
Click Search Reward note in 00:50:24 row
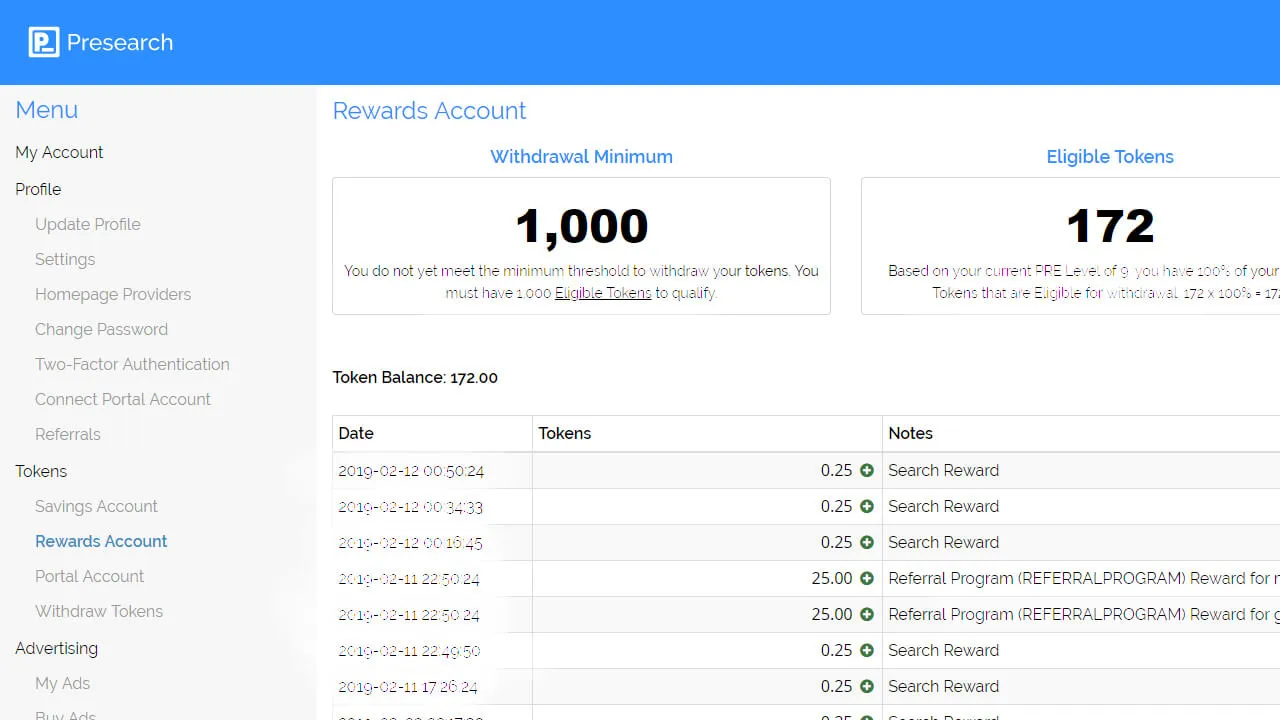point(943,470)
